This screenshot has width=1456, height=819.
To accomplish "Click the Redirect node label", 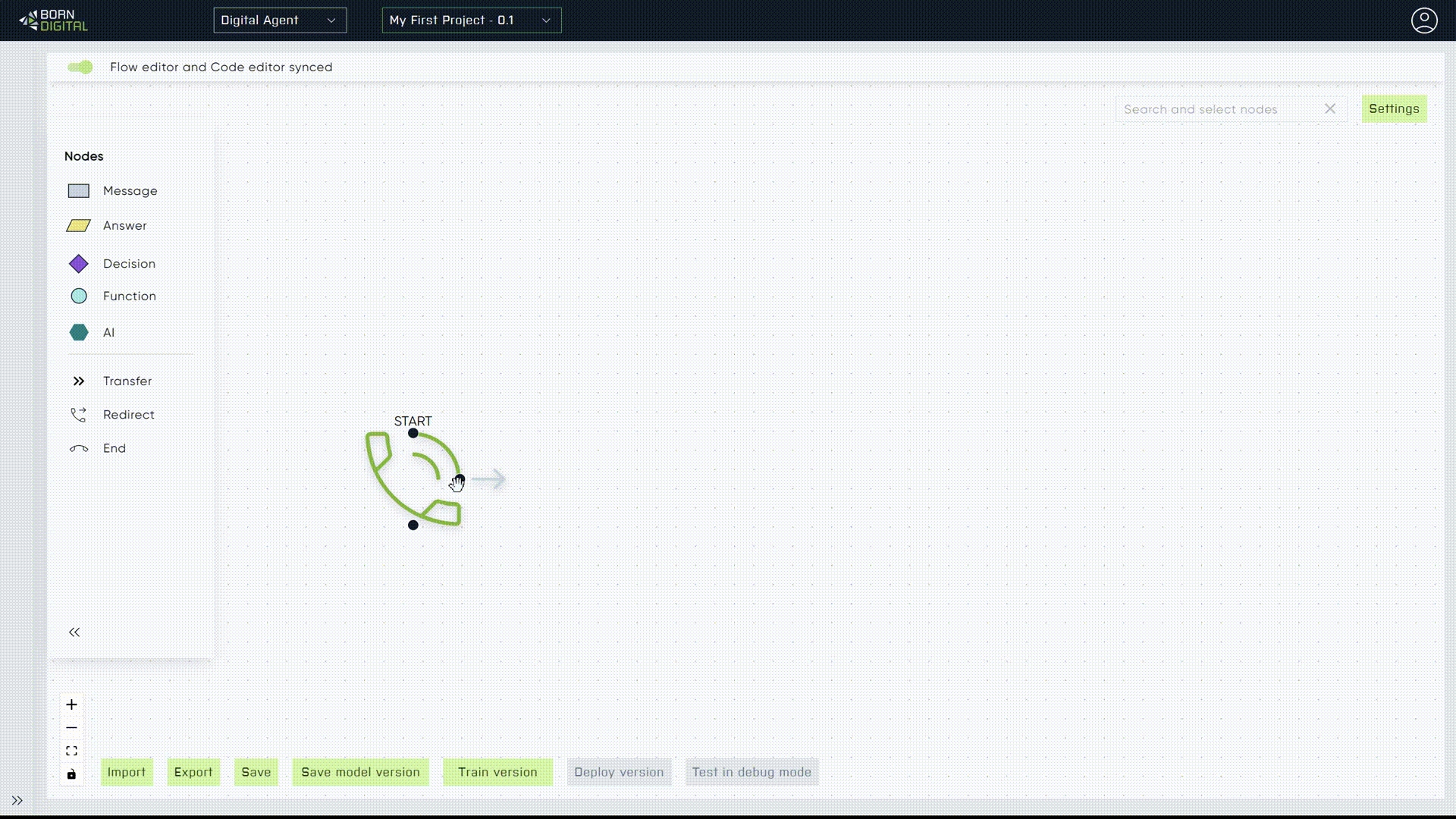I will pos(129,415).
